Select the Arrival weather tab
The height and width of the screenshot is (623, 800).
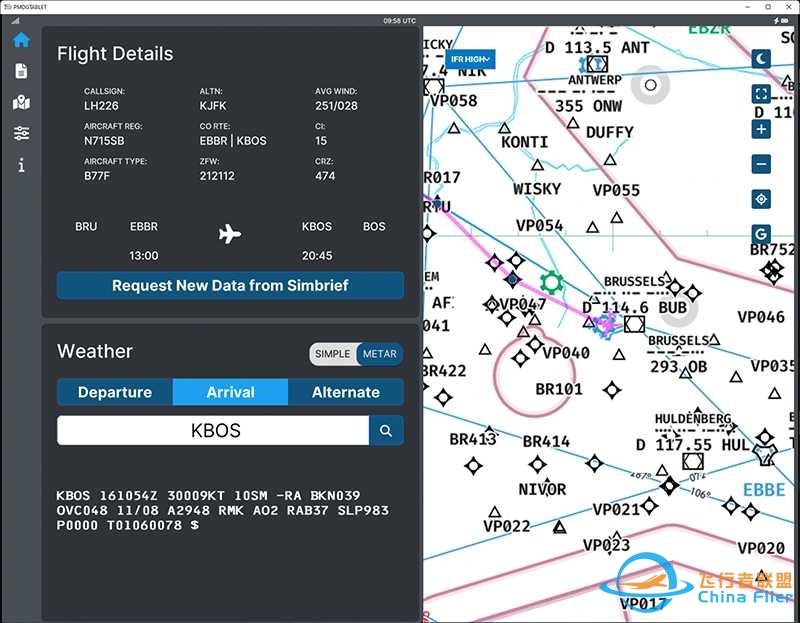point(230,392)
